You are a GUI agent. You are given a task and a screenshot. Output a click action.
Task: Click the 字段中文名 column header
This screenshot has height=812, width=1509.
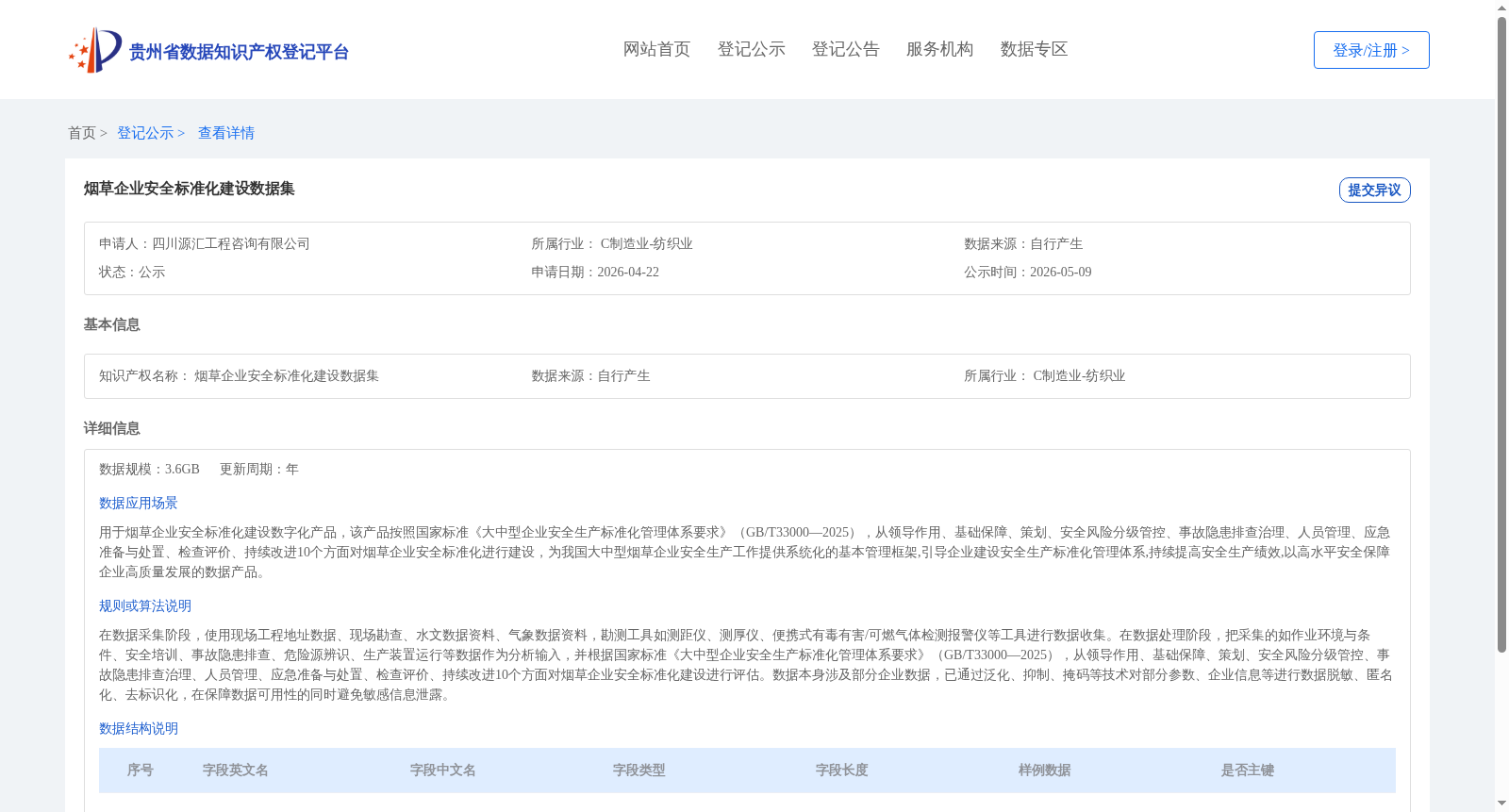coord(443,771)
